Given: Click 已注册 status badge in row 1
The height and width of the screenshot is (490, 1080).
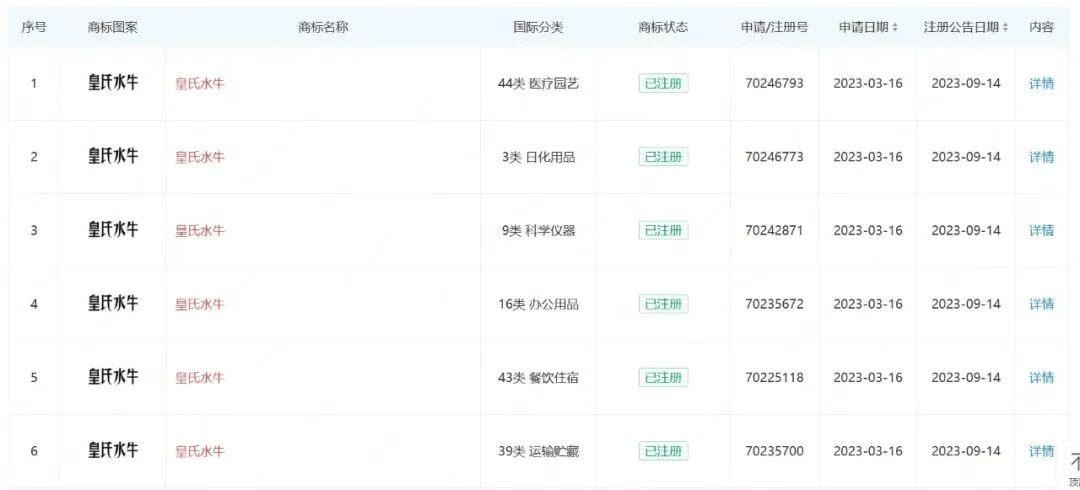Looking at the screenshot, I should [663, 84].
